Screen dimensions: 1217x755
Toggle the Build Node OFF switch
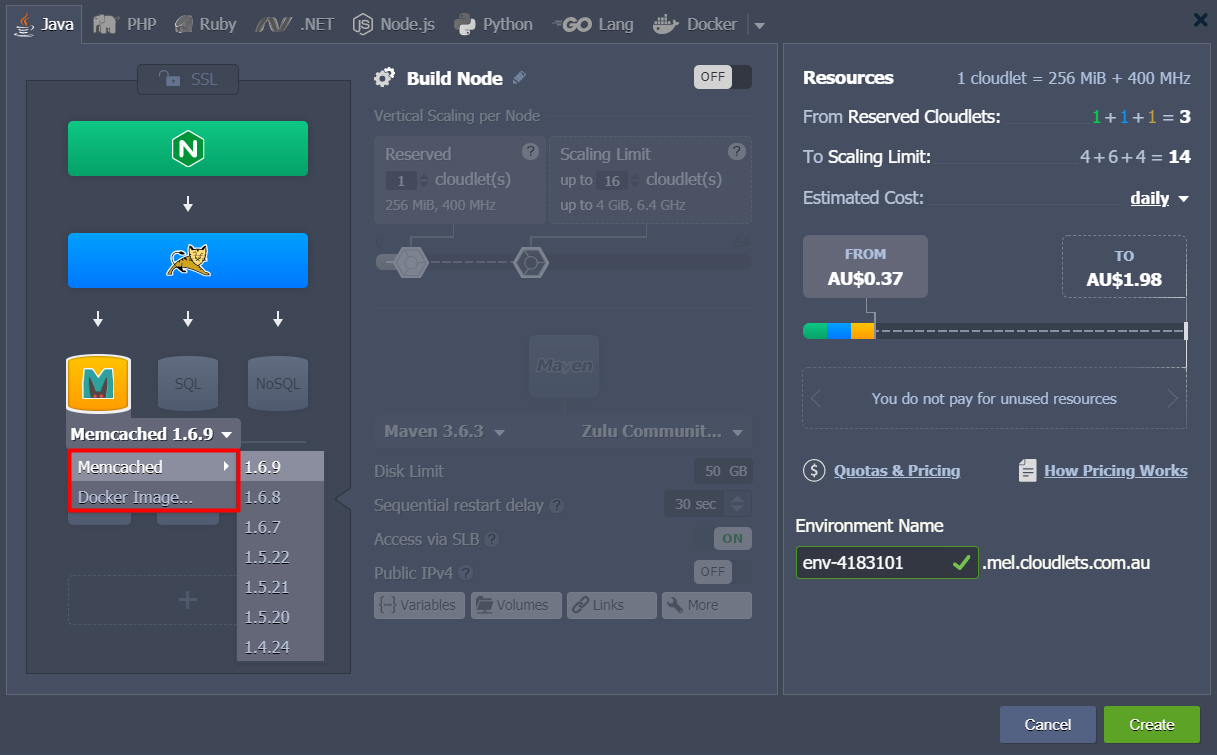722,77
